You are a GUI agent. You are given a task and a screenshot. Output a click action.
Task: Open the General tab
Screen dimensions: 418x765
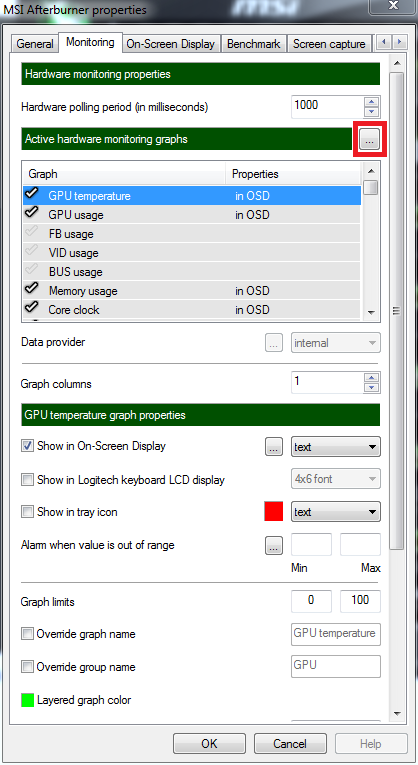coord(35,43)
